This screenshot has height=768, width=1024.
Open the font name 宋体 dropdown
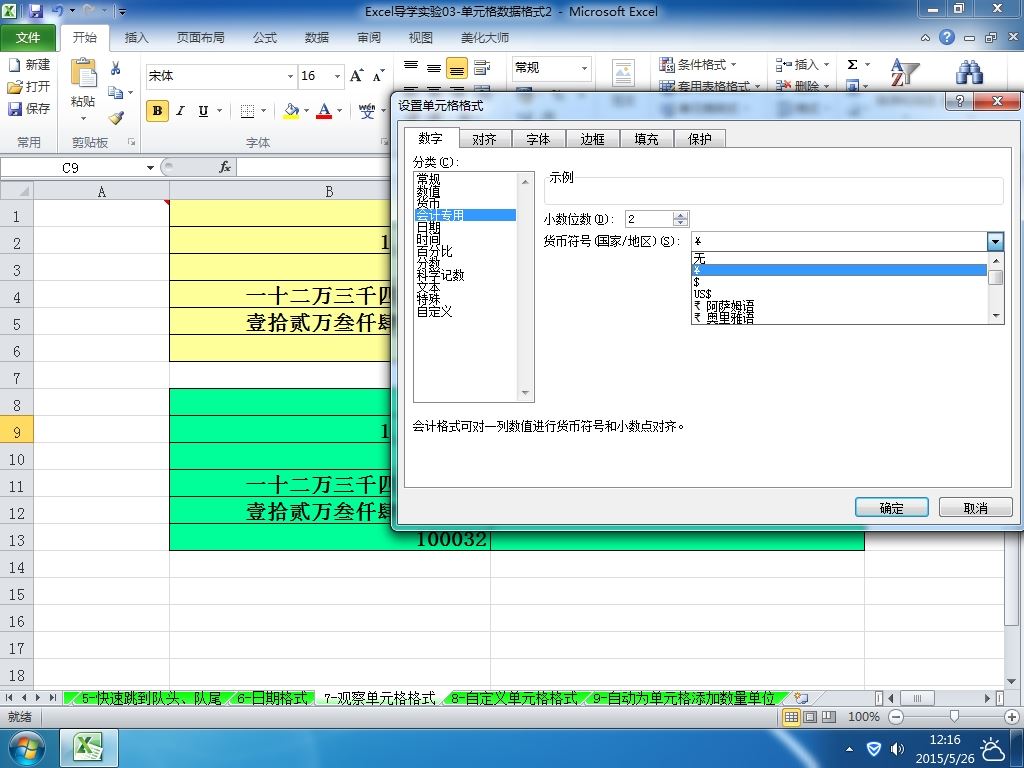[x=291, y=76]
